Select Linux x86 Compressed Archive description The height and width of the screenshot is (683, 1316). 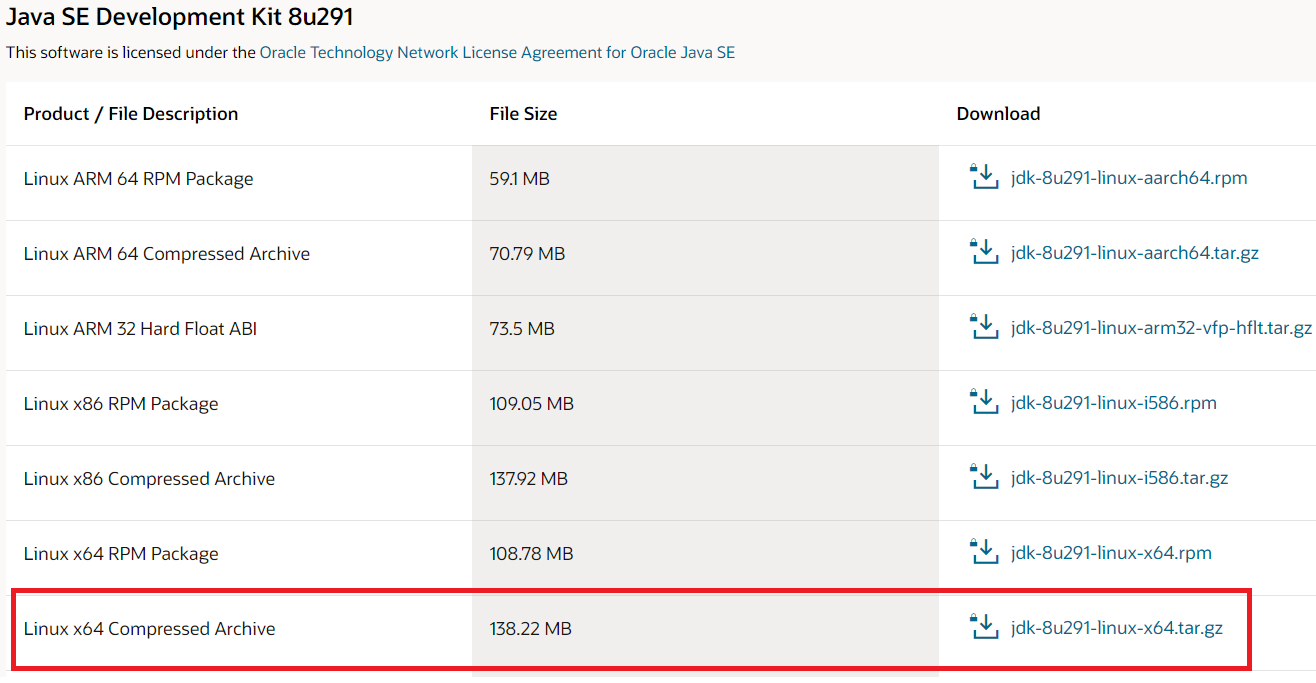click(x=149, y=479)
